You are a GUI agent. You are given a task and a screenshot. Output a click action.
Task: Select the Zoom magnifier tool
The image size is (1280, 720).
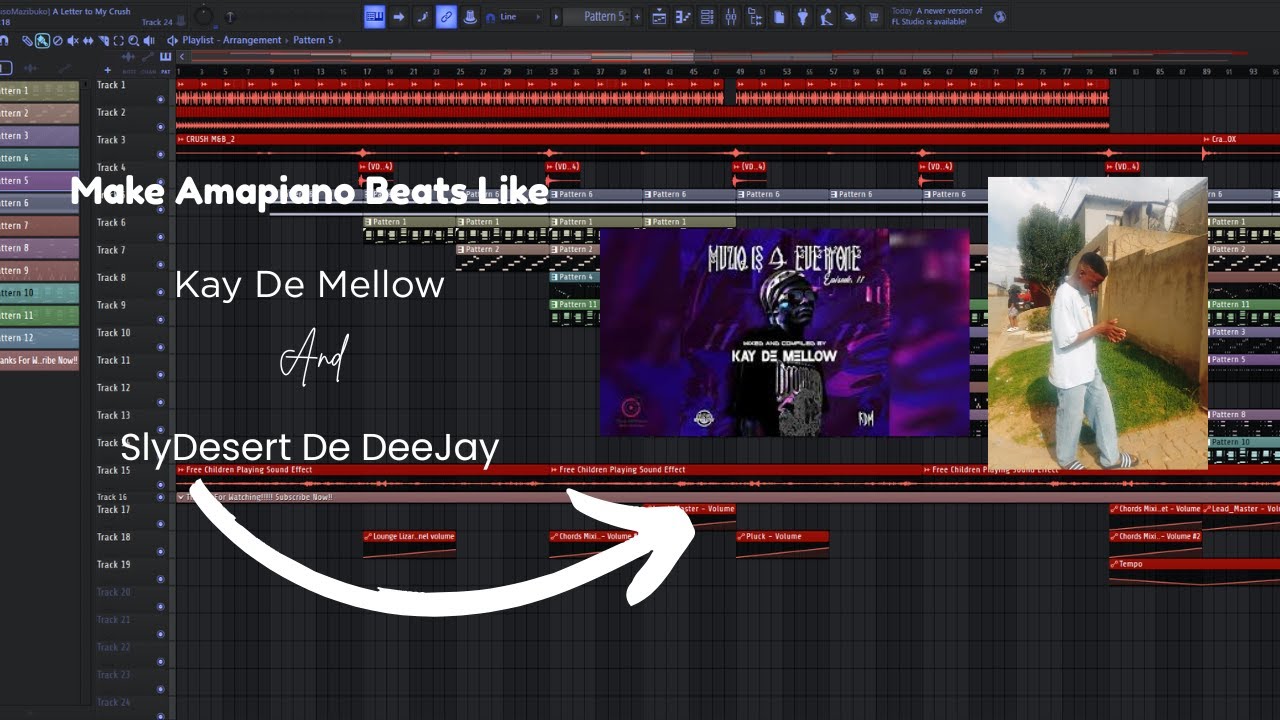click(x=134, y=41)
